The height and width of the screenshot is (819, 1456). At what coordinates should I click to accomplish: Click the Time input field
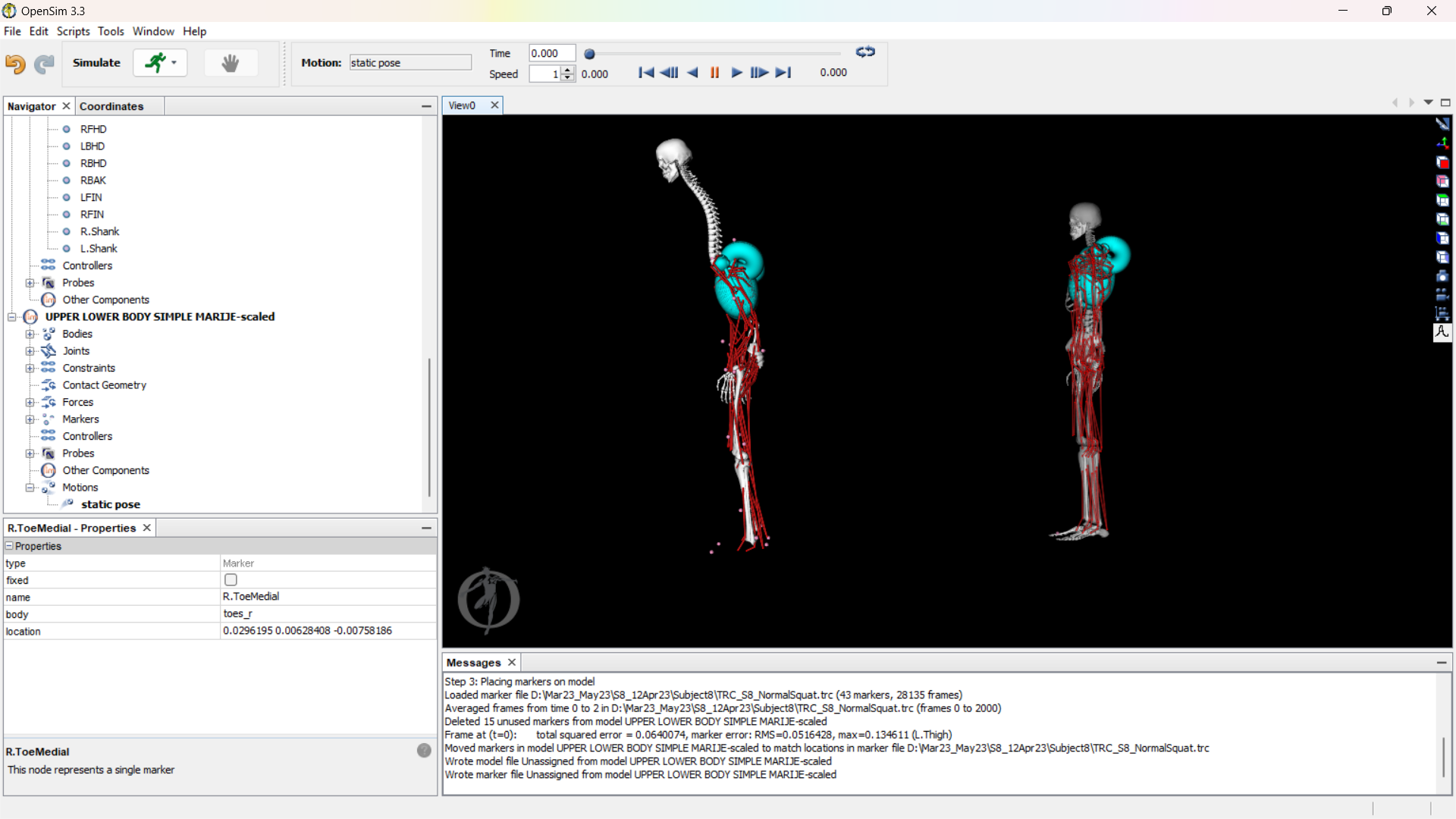coord(552,53)
